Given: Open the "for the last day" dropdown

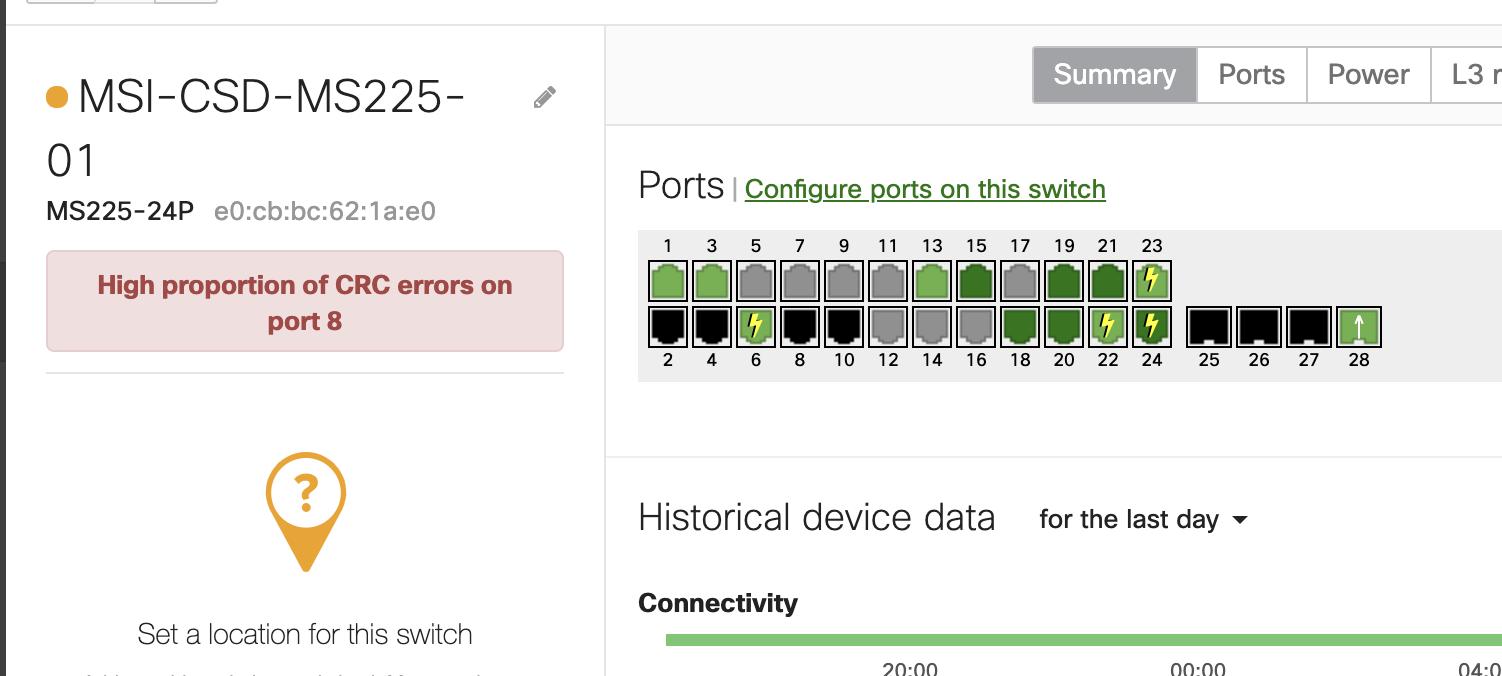Looking at the screenshot, I should point(1143,520).
